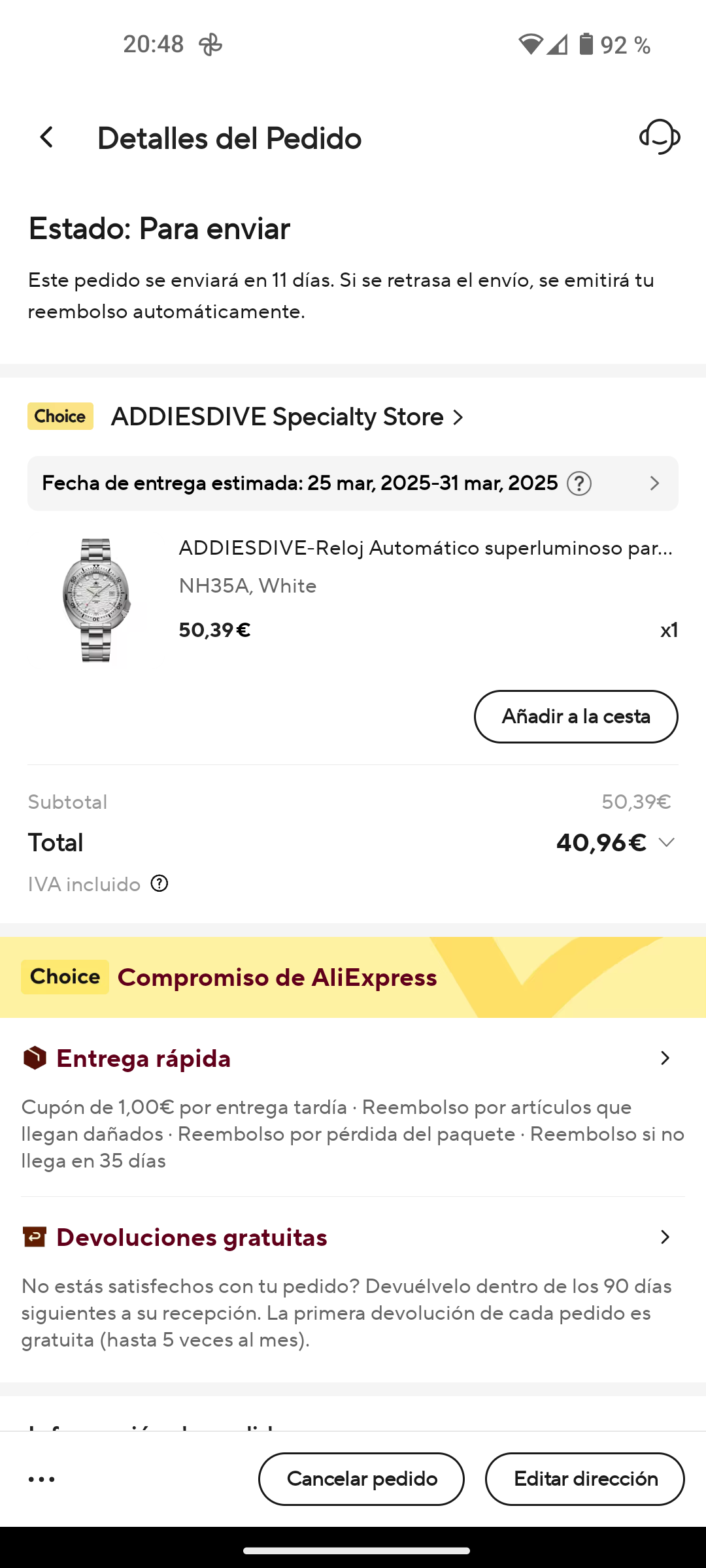
Task: Expand Devoluciones gratuitas details arrow
Action: pos(665,1237)
